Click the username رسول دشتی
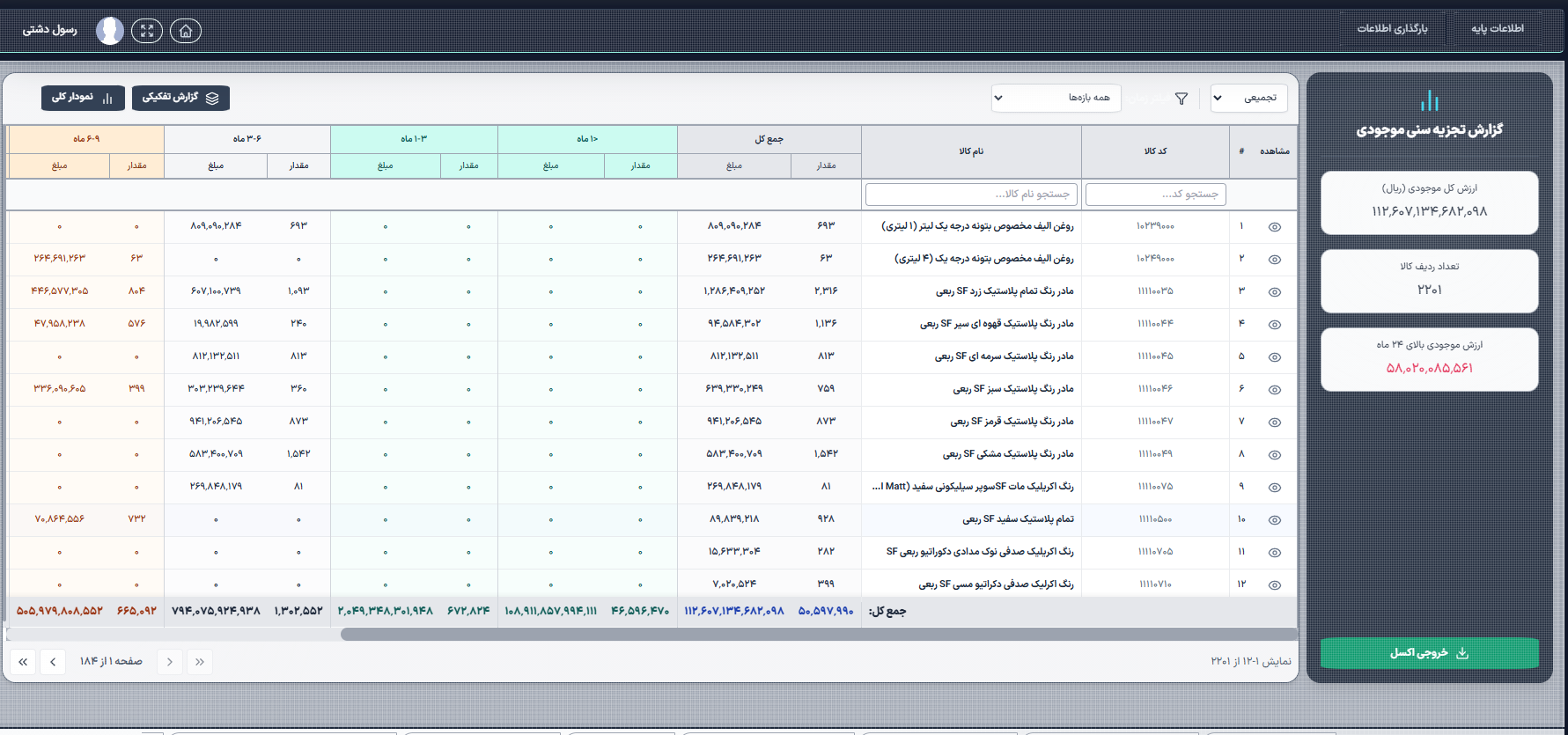This screenshot has height=735, width=1568. pos(49,30)
